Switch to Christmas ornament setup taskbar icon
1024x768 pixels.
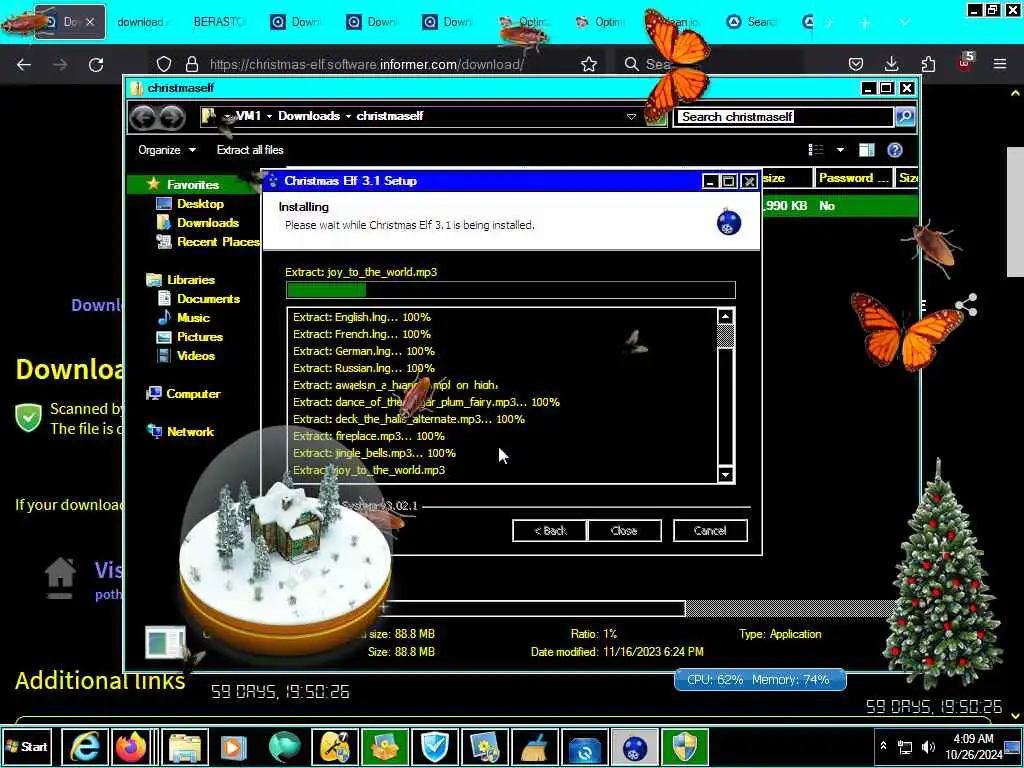pos(634,747)
